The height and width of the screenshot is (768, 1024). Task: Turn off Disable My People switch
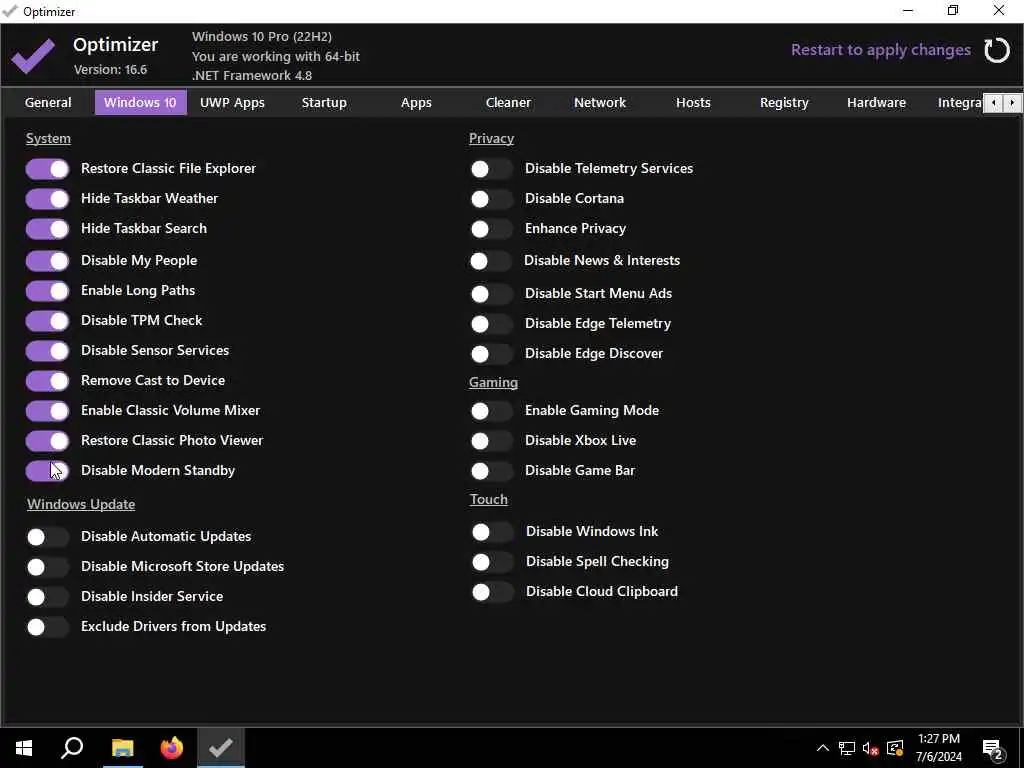(x=47, y=261)
